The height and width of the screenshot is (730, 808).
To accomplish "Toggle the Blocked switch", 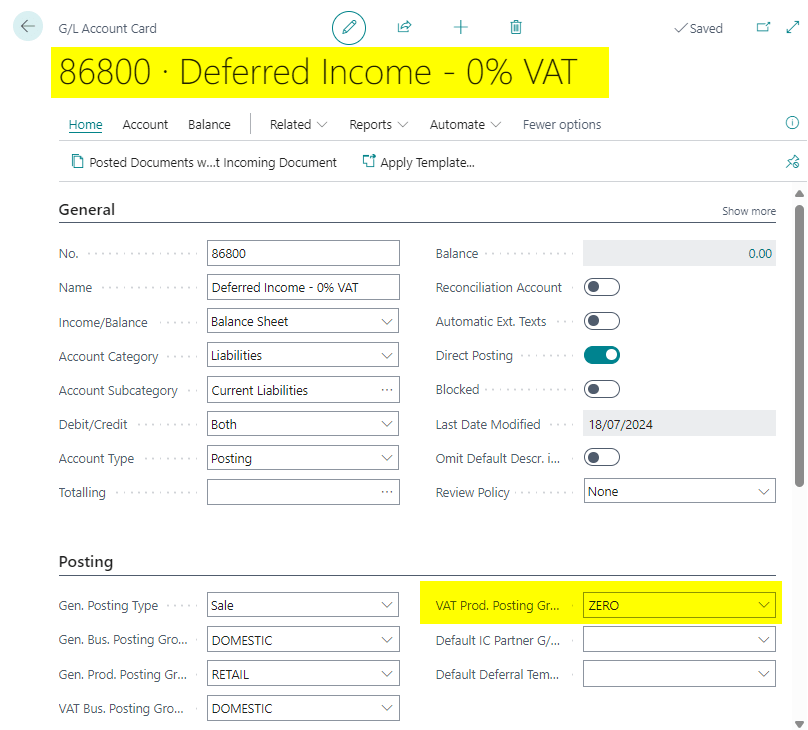I will [602, 389].
